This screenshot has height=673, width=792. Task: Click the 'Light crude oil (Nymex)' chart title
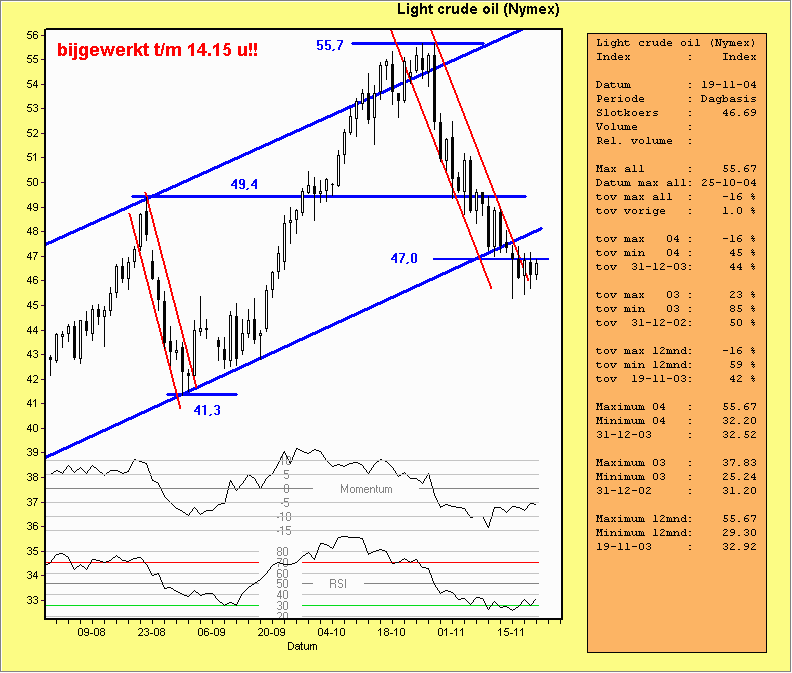[x=478, y=9]
